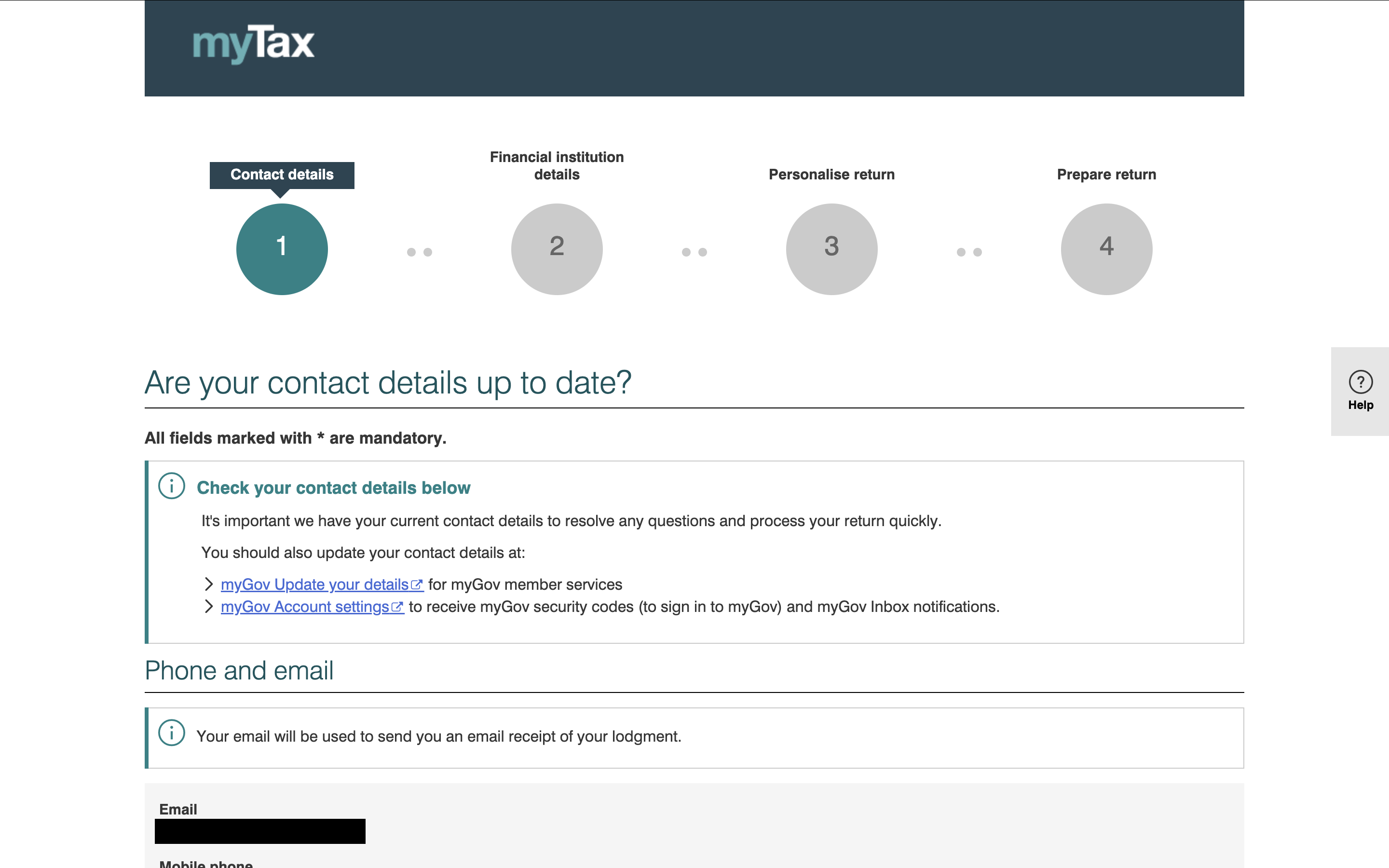Select the Prepare return step label
This screenshot has width=1389, height=868.
coord(1106,175)
